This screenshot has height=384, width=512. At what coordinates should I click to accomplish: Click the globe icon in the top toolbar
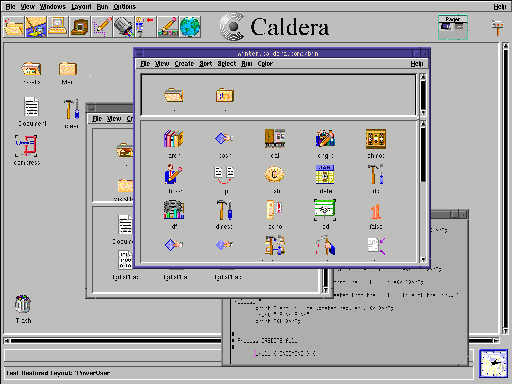coord(190,26)
